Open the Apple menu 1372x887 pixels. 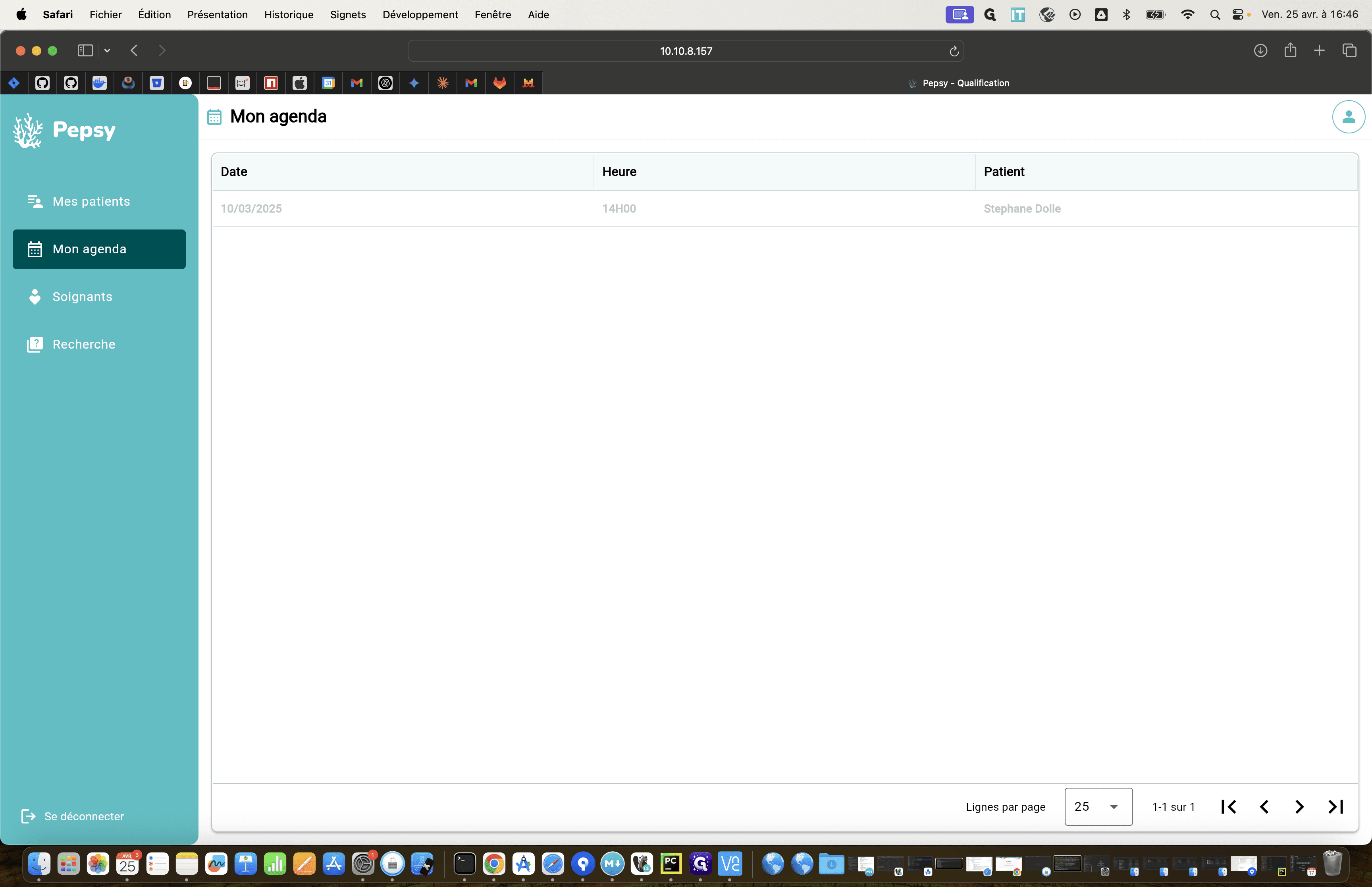tap(21, 14)
